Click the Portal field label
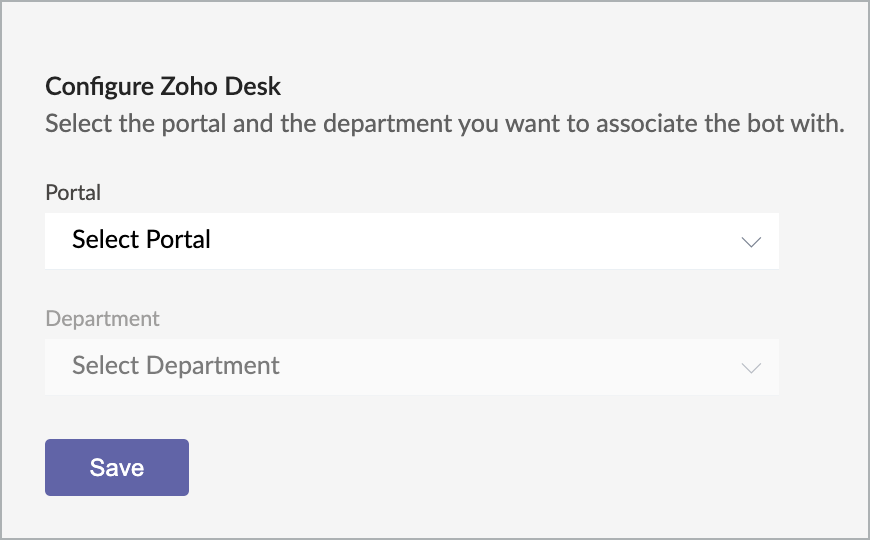This screenshot has height=540, width=870. (x=73, y=192)
